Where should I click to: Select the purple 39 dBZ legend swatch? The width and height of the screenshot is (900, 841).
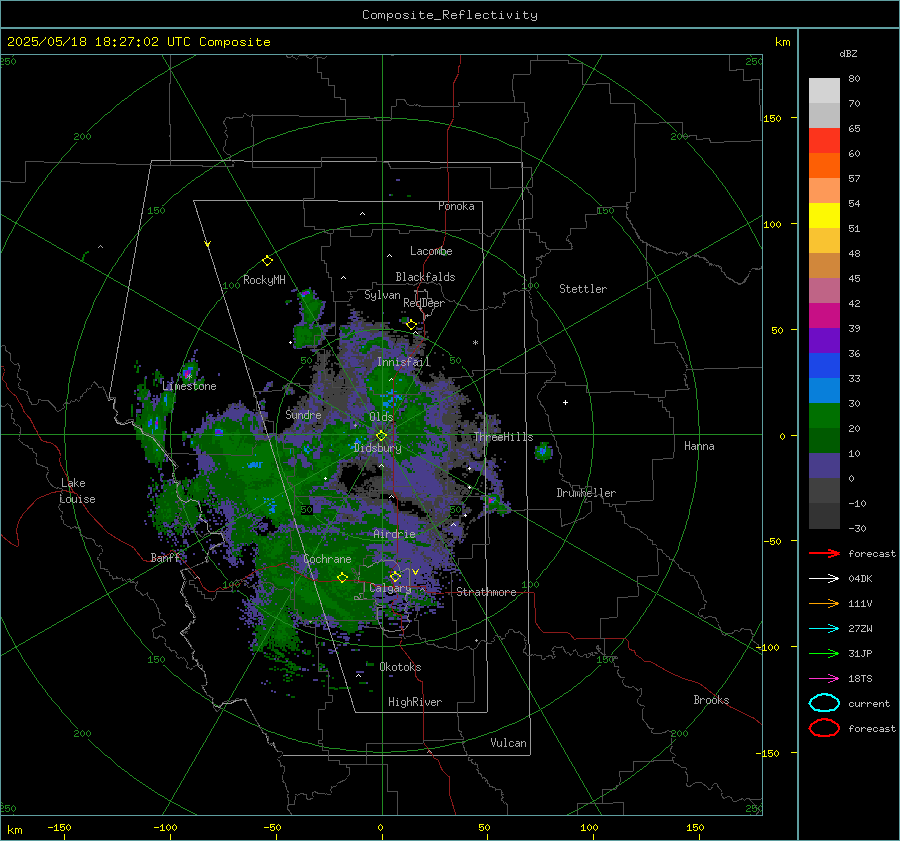[824, 340]
